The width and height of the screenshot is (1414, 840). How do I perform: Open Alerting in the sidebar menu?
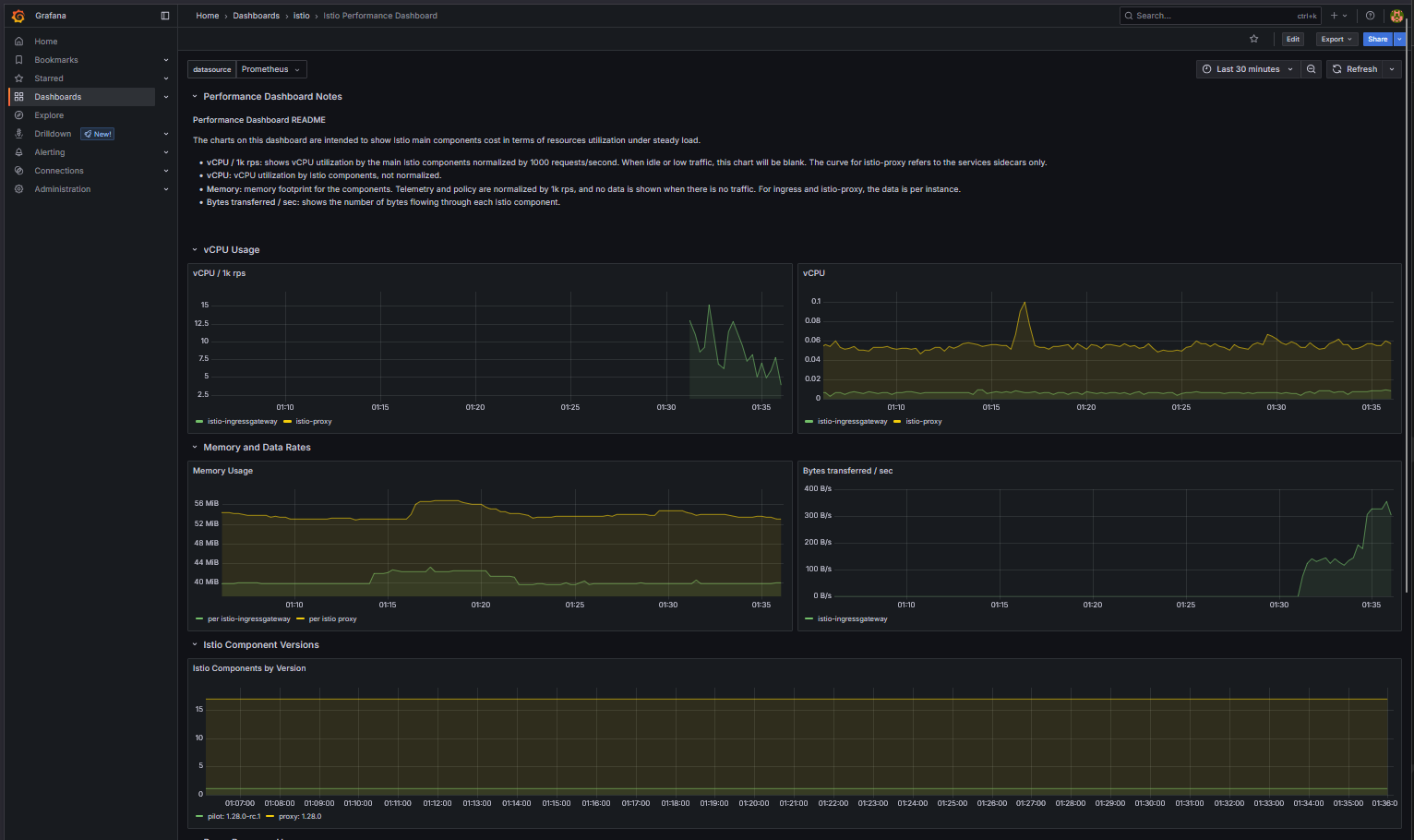tap(50, 152)
